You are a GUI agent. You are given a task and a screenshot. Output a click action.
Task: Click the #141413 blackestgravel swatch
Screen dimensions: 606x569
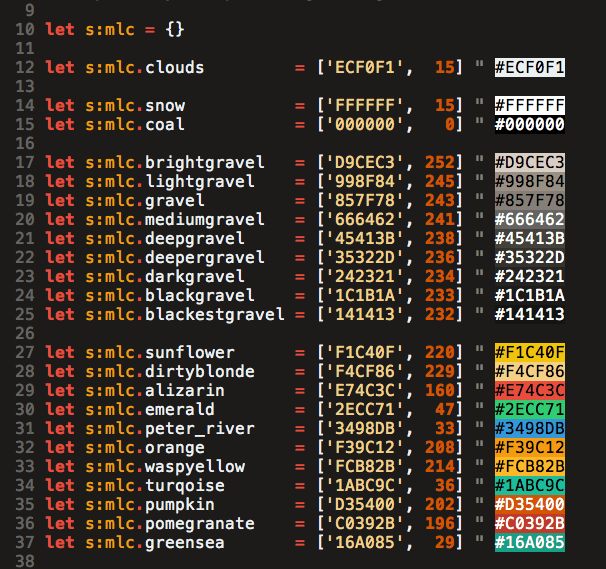[x=529, y=314]
